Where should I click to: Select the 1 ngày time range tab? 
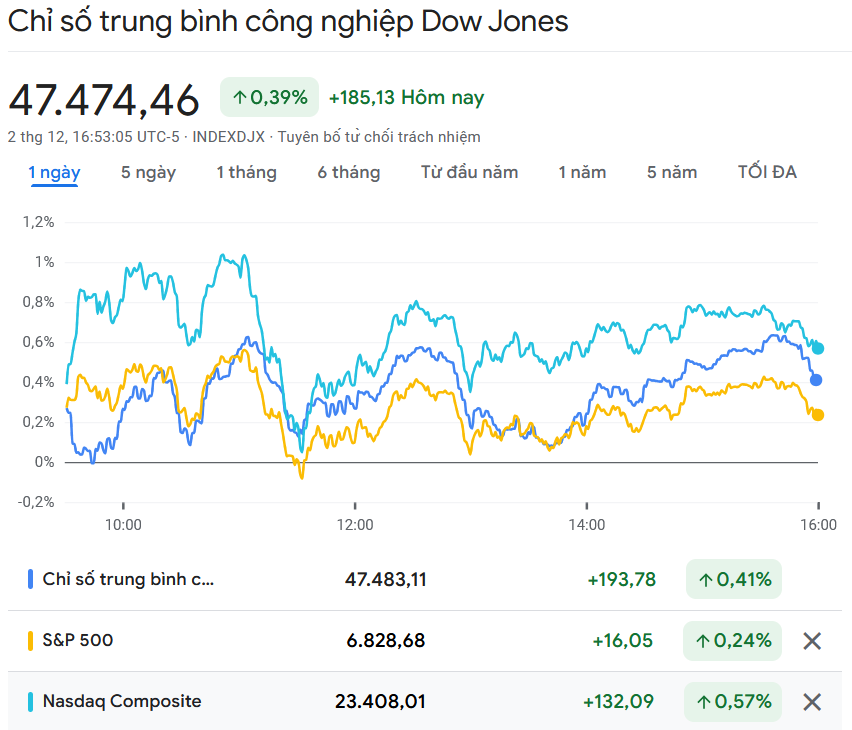(54, 172)
